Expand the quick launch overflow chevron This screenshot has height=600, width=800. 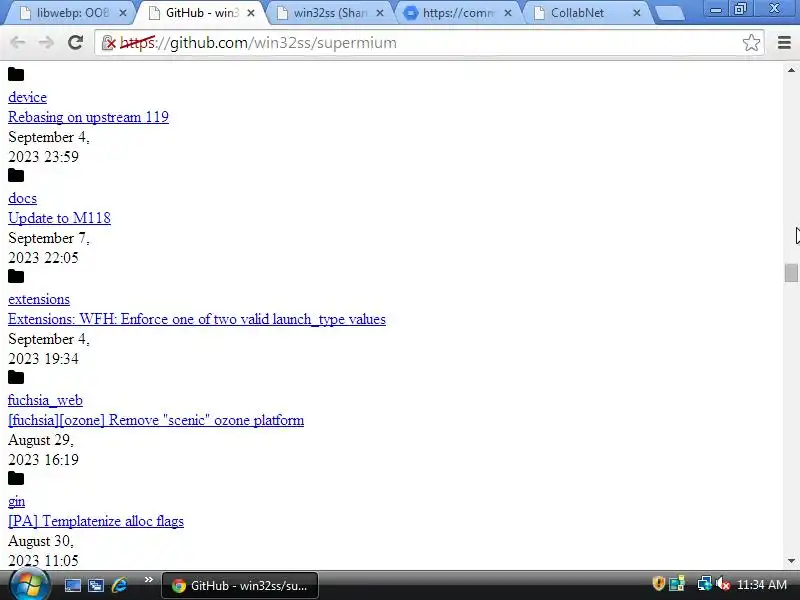point(148,580)
